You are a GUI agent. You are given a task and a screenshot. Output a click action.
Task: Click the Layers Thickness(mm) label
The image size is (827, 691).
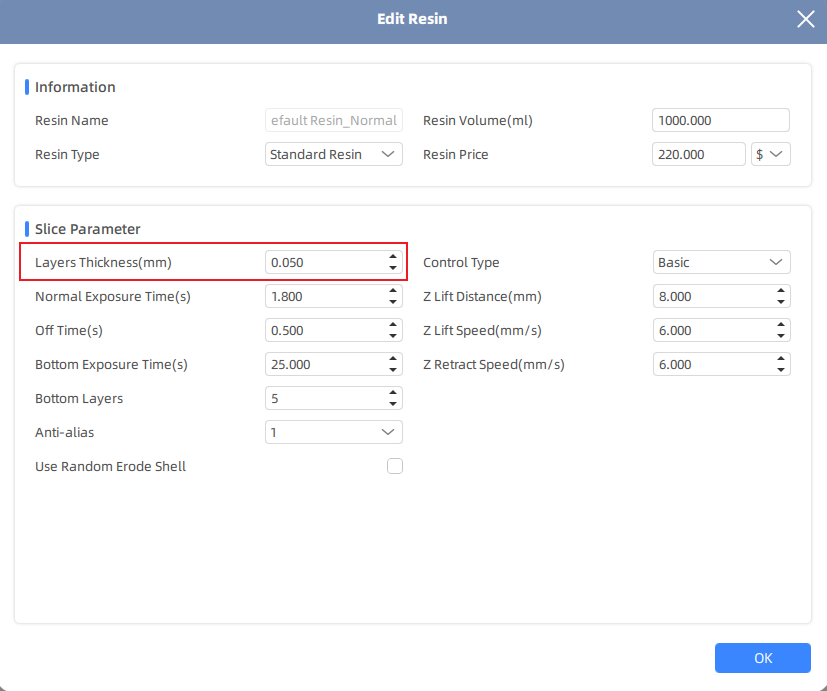coord(103,262)
